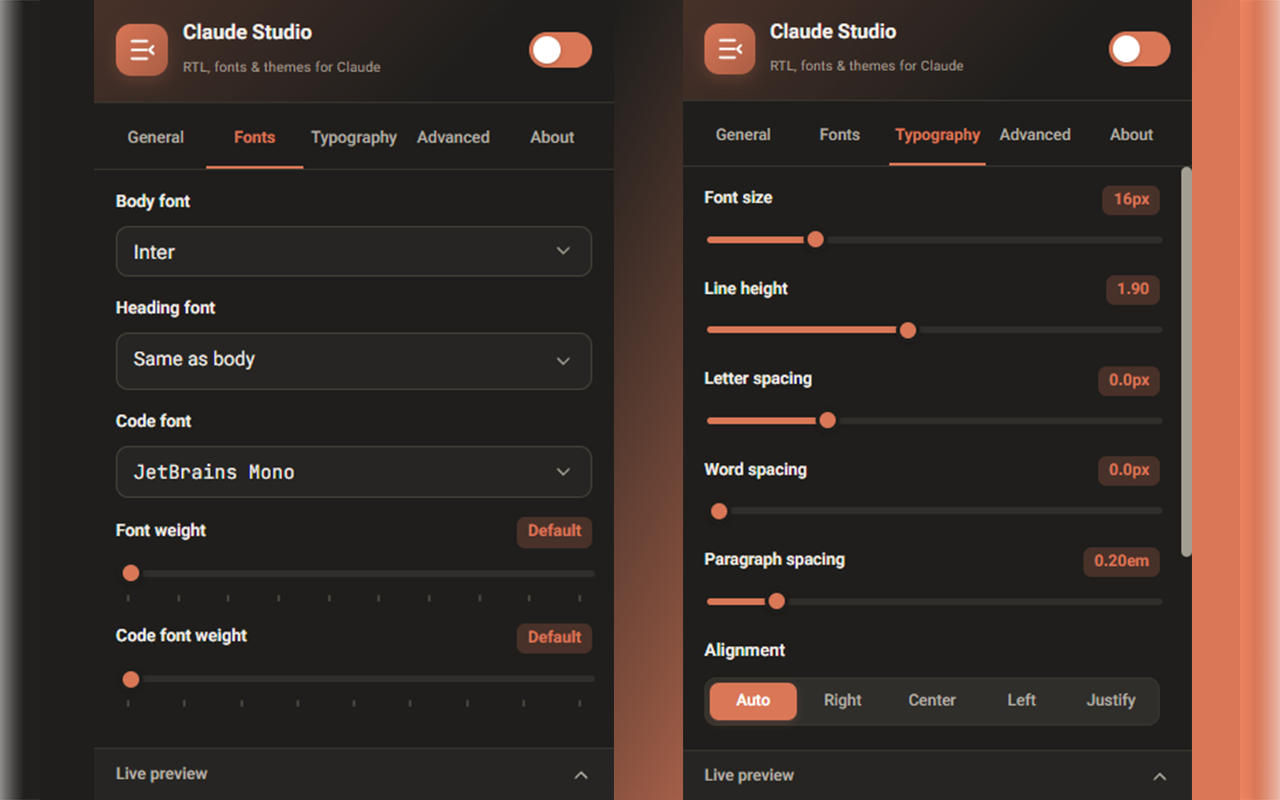Click the "Live preview" label in the Typography panel
The image size is (1280, 800).
[x=749, y=776]
